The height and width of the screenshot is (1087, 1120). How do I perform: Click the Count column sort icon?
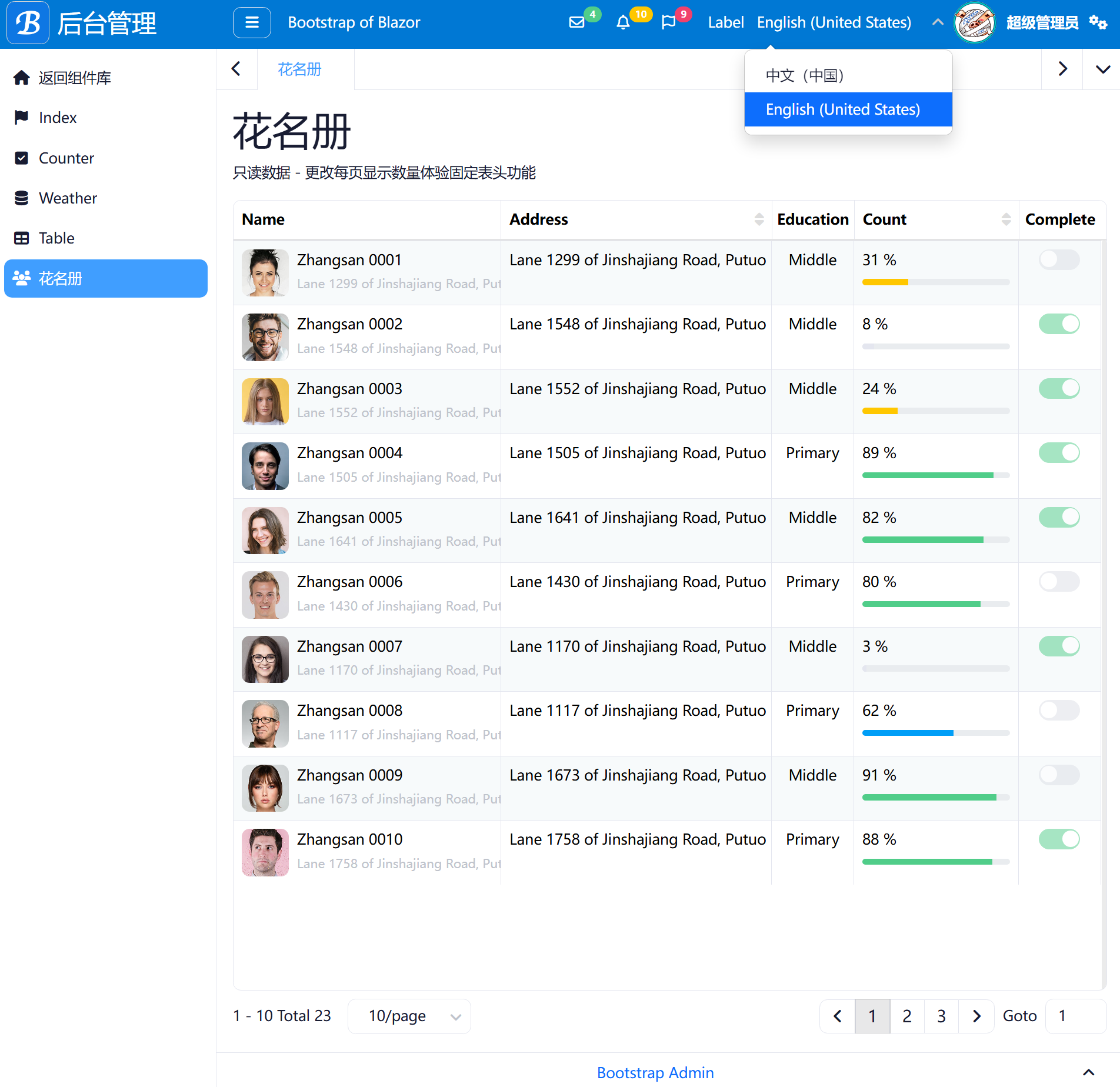pos(1006,219)
